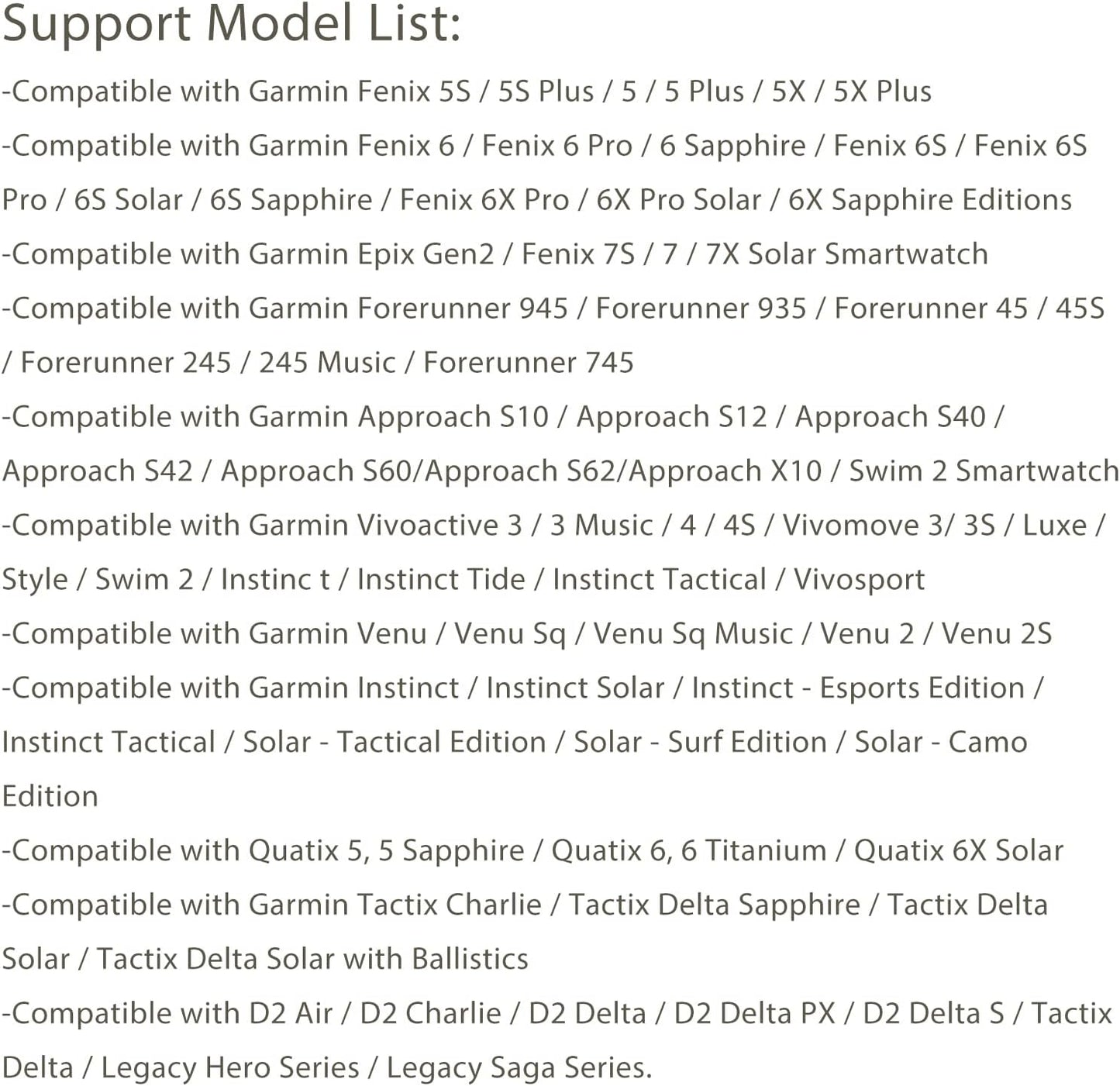Click on "Surf Edition" text
The width and height of the screenshot is (1120, 1086).
point(747,743)
